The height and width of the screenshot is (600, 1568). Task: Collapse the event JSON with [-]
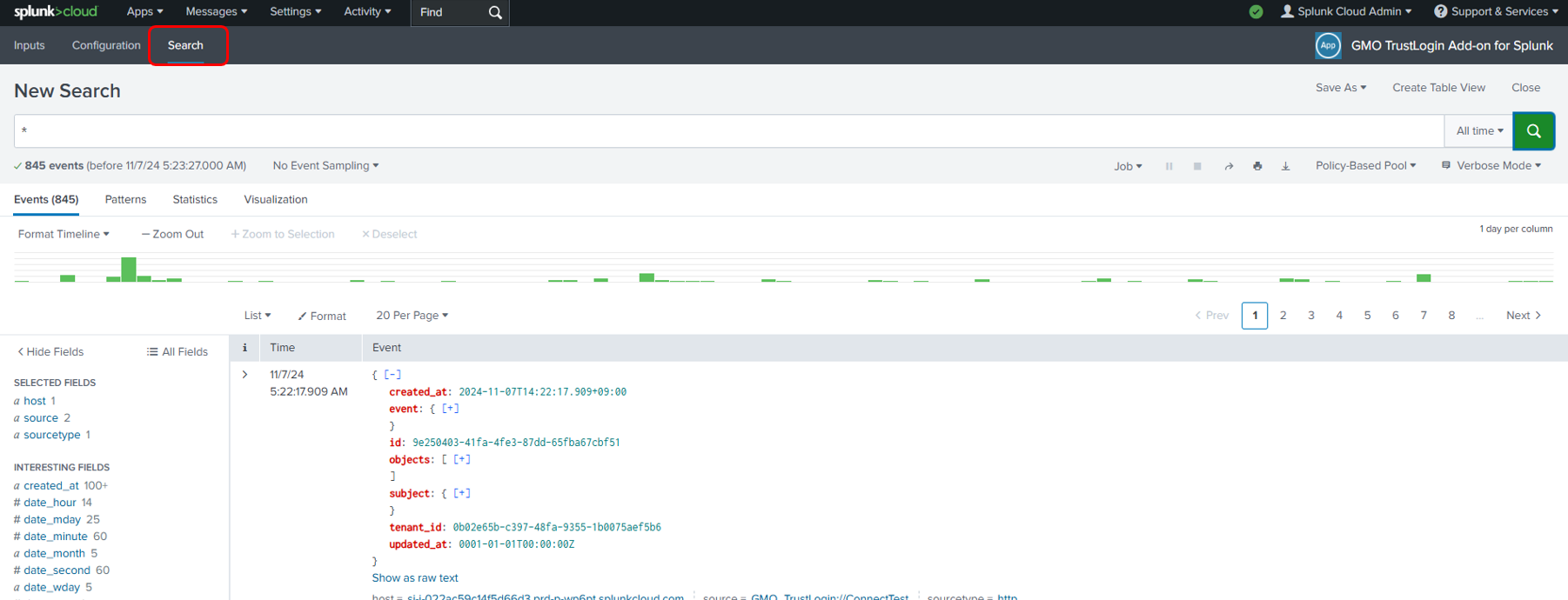click(392, 375)
